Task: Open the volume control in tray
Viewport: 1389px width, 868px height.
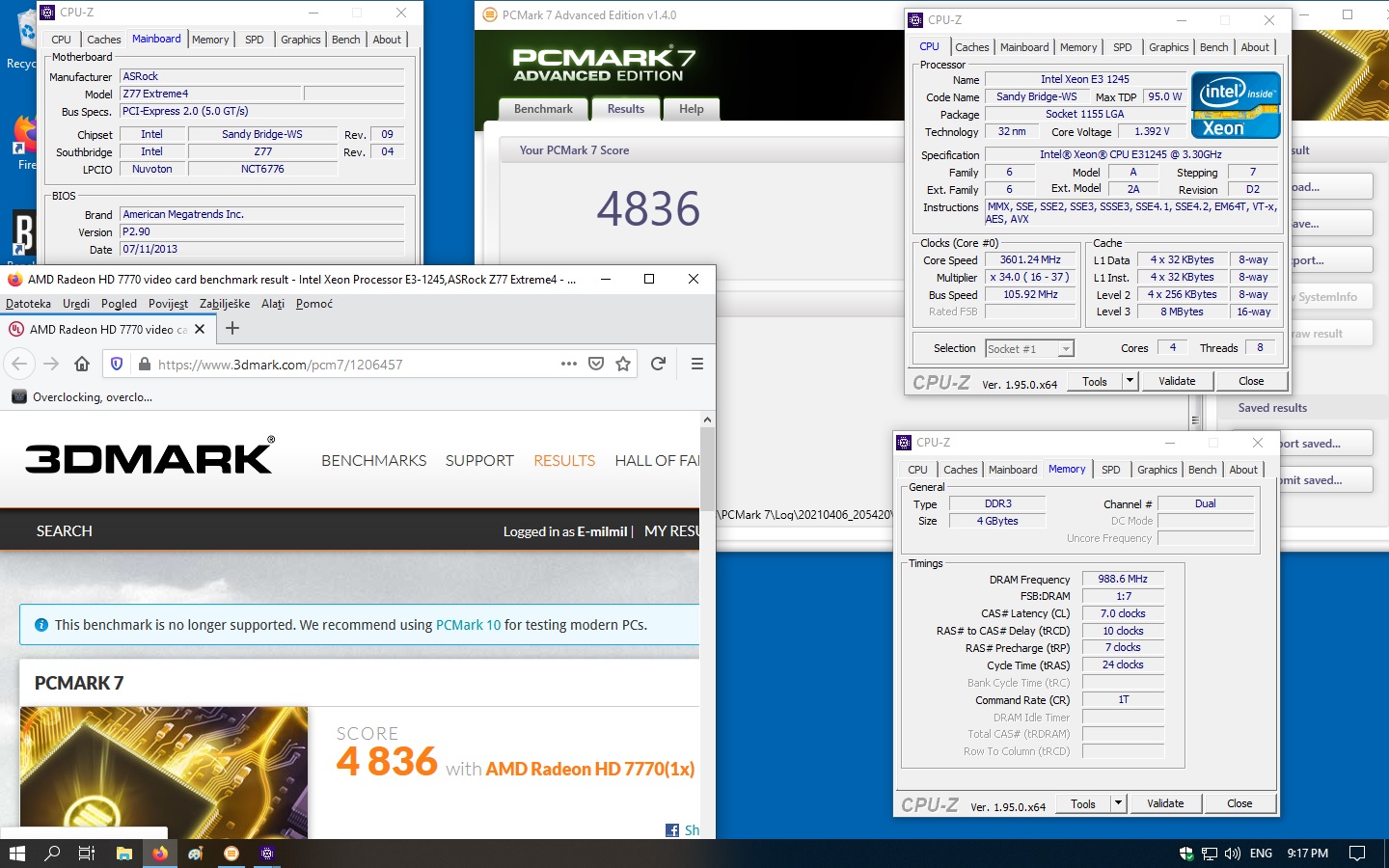Action: coord(1232,854)
